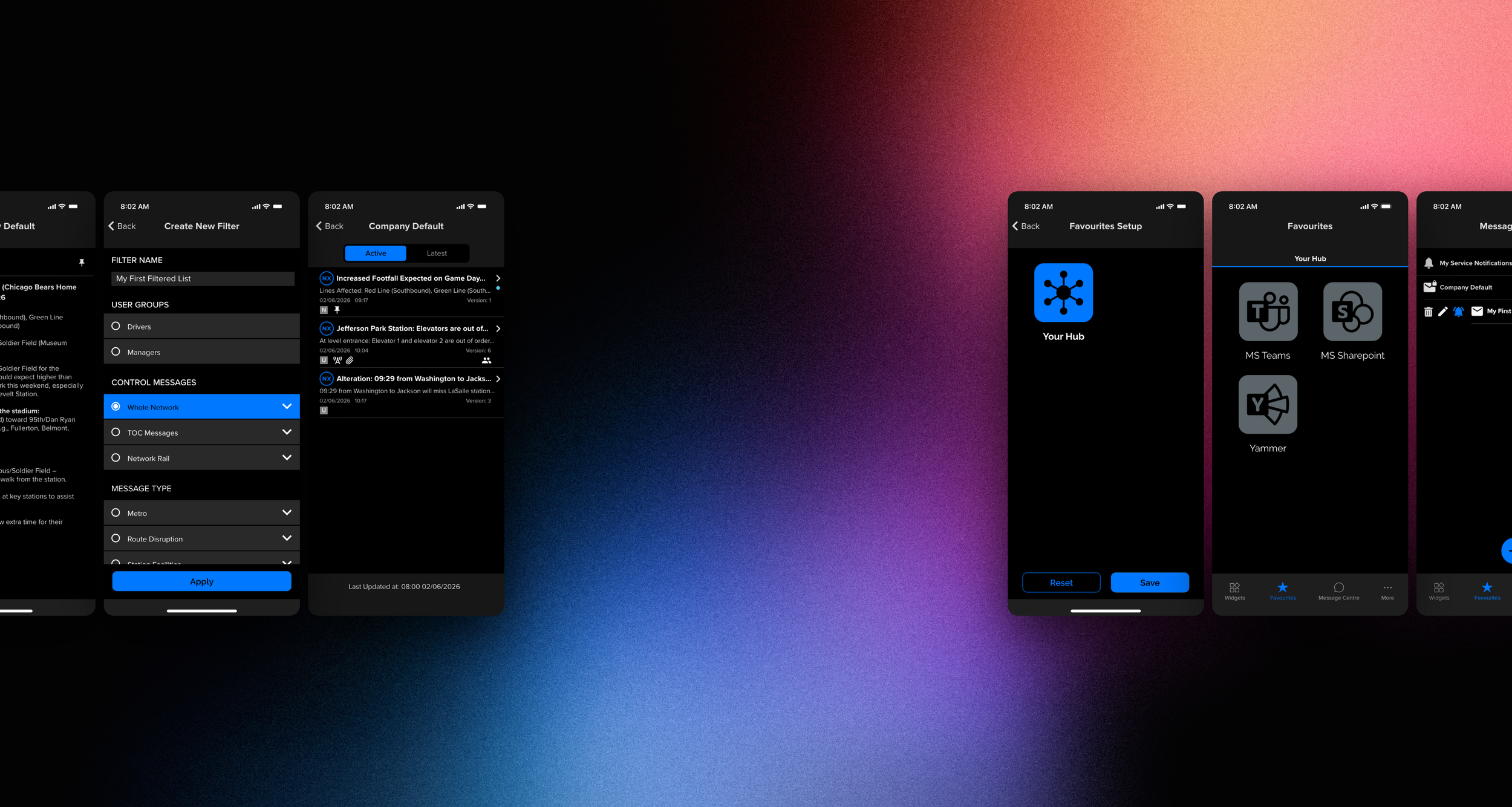Click the broadcast tower icon on Jefferson Park message
The height and width of the screenshot is (807, 1512).
pos(337,360)
